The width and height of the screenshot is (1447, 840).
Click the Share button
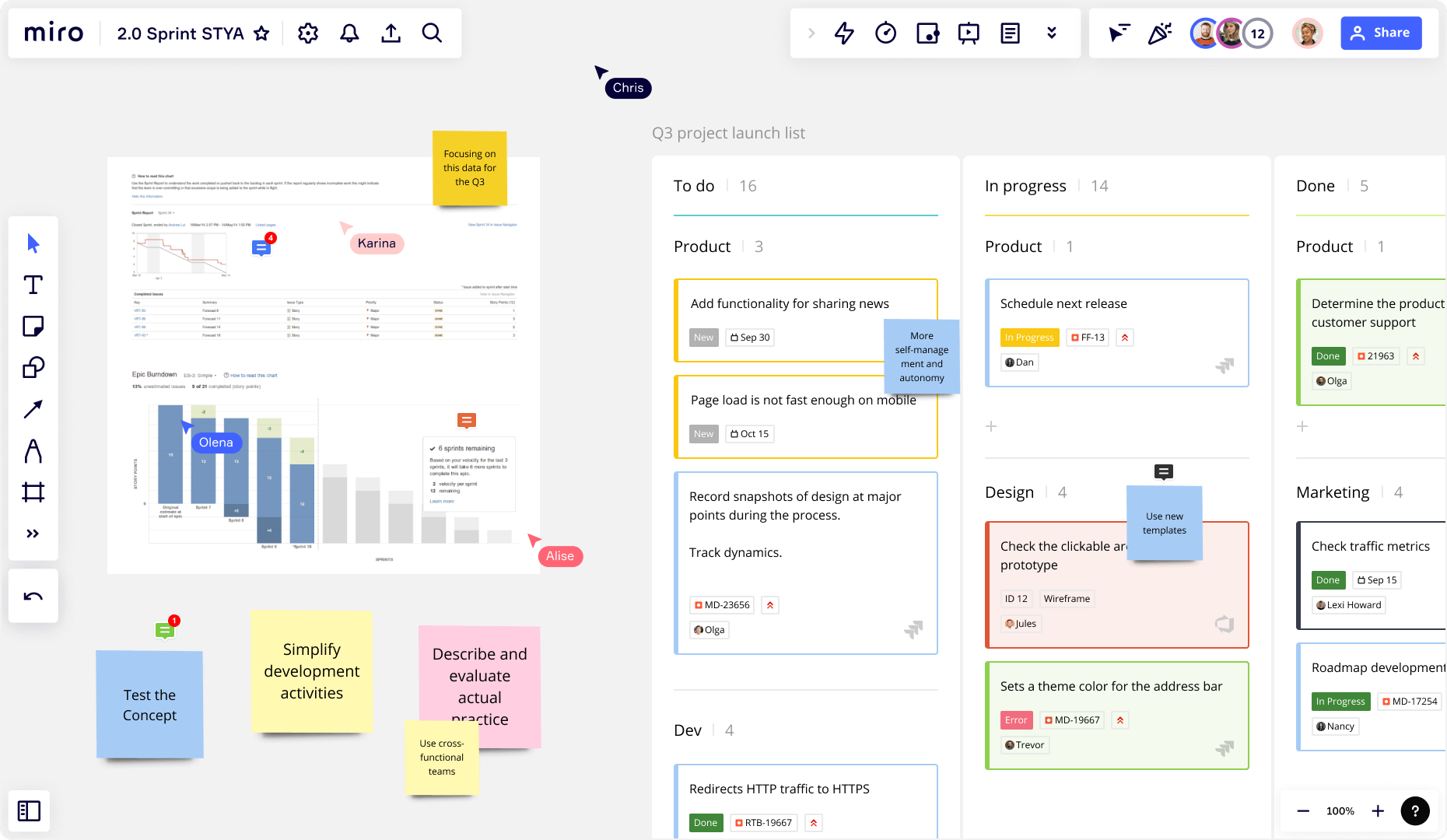coord(1381,33)
